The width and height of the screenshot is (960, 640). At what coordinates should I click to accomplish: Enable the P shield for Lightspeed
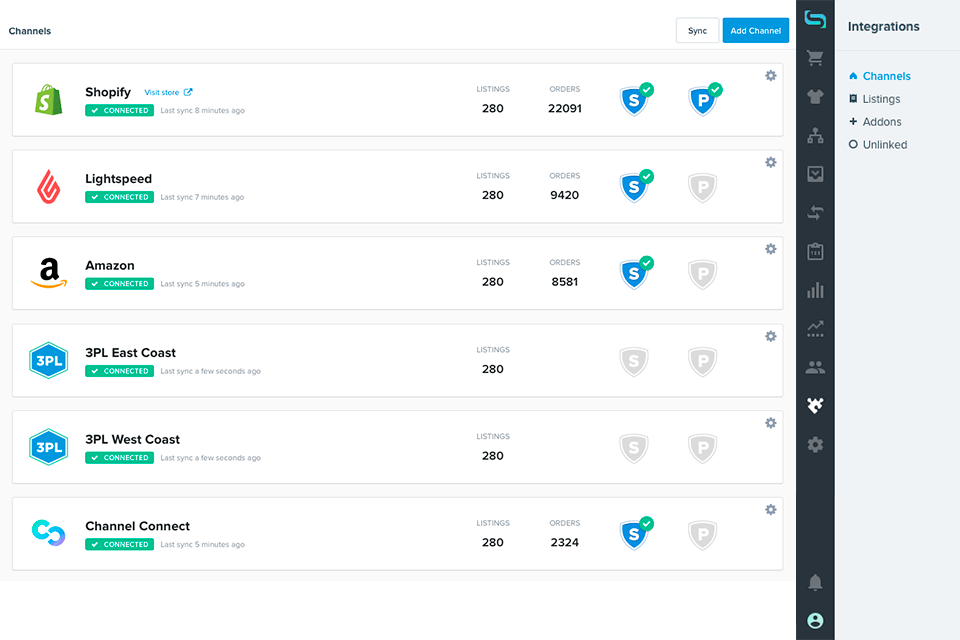pos(702,186)
